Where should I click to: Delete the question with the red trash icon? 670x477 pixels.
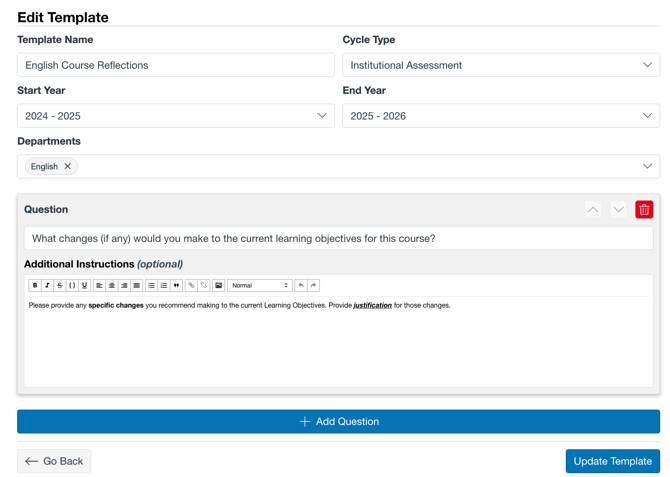pos(644,210)
